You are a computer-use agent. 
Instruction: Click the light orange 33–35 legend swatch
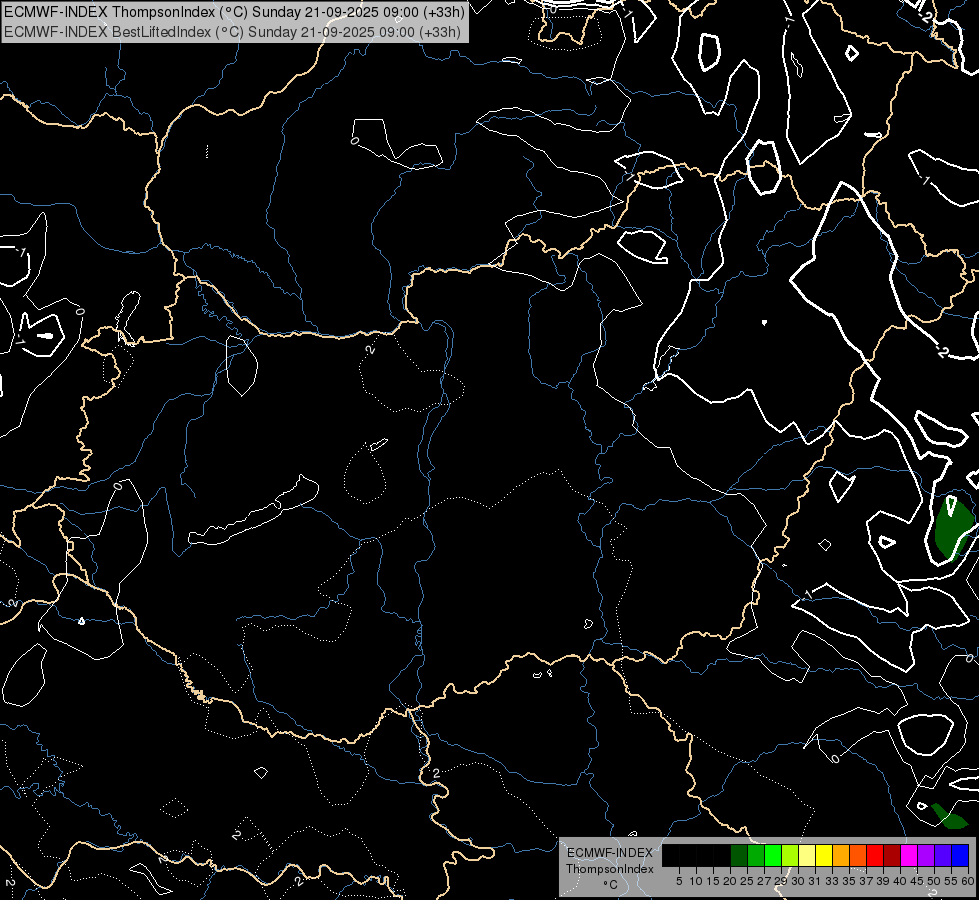841,855
